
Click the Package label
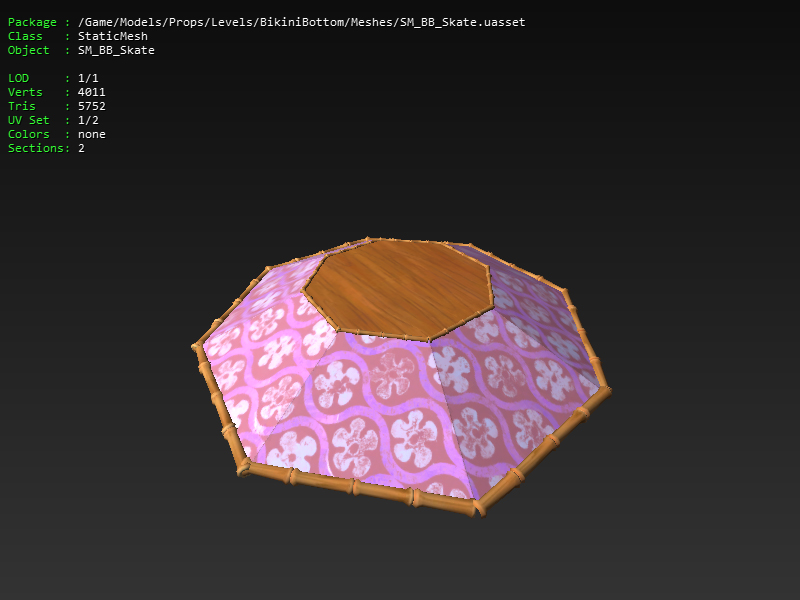coord(32,22)
